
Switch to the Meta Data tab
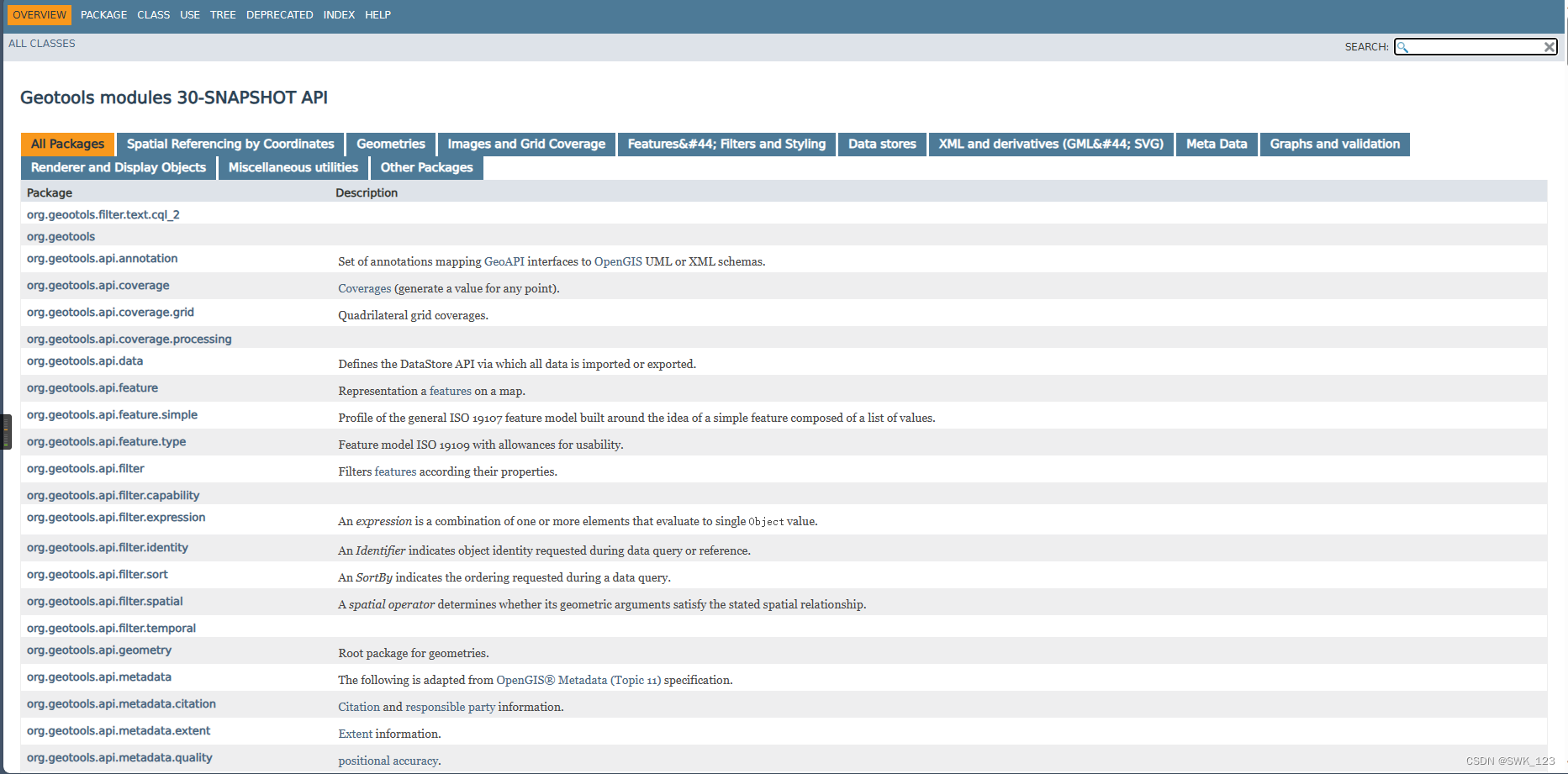pyautogui.click(x=1217, y=145)
